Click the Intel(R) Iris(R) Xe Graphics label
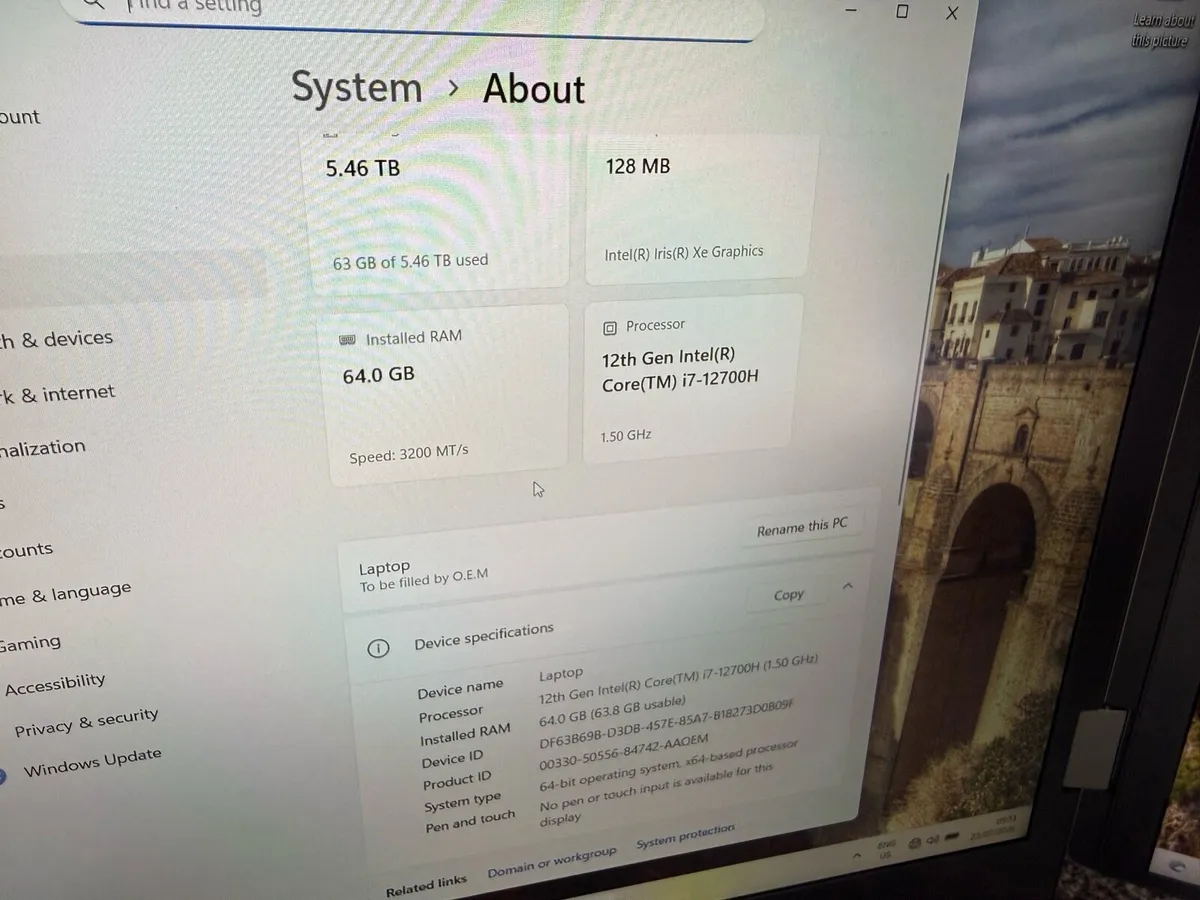This screenshot has height=900, width=1200. tap(684, 253)
